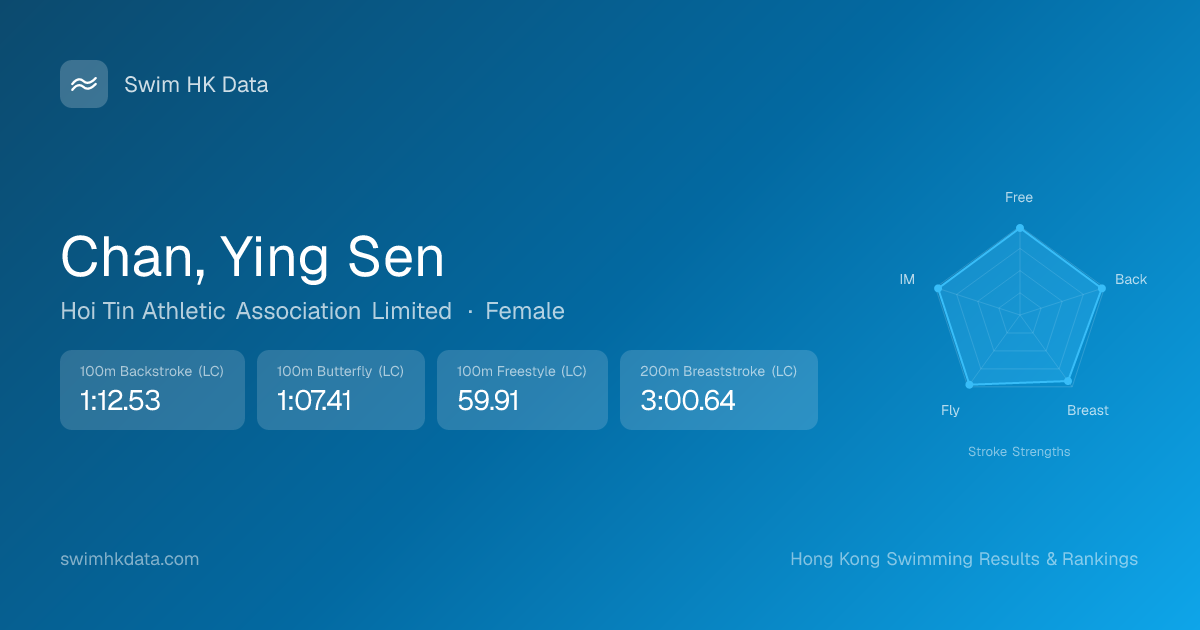Open the 200m Breaststroke (LC) time card
Screen dimensions: 1200x630
click(x=718, y=390)
